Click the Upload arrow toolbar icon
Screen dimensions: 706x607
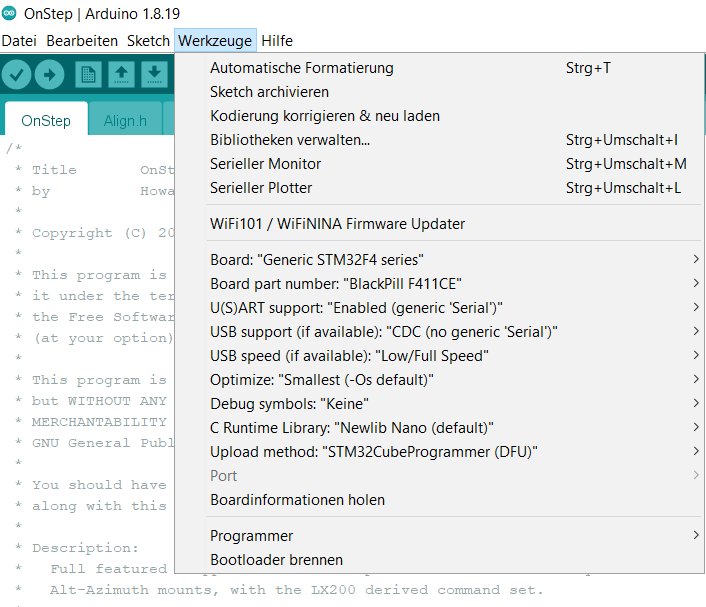click(50, 74)
